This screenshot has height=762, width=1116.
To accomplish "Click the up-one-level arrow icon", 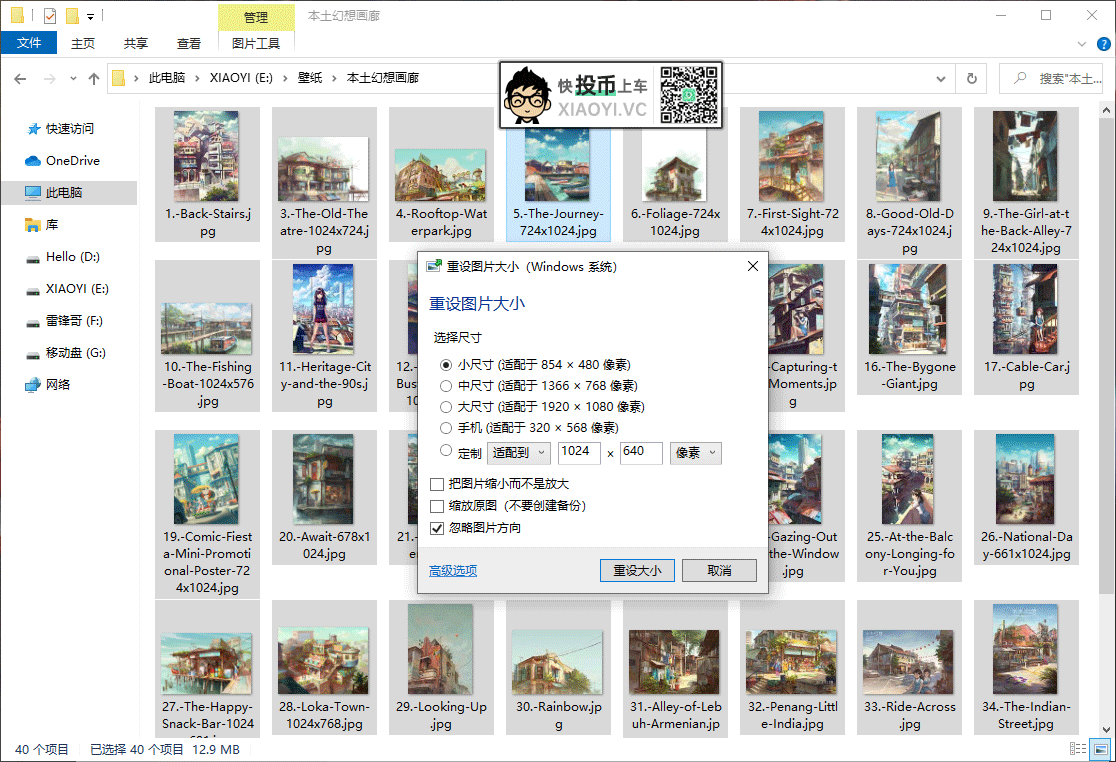I will tap(94, 78).
